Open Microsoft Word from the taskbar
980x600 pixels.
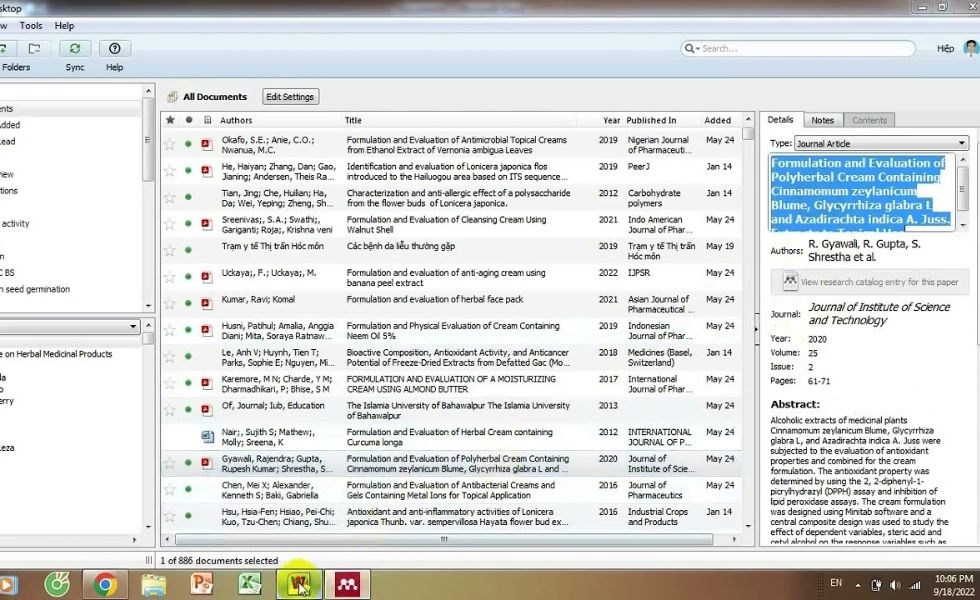pos(299,584)
